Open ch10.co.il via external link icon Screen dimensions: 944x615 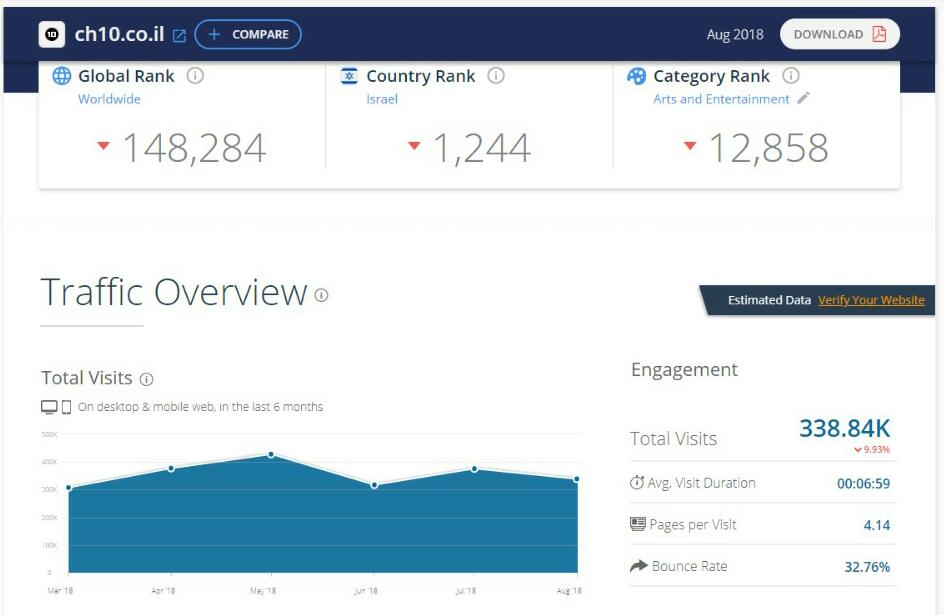click(180, 36)
